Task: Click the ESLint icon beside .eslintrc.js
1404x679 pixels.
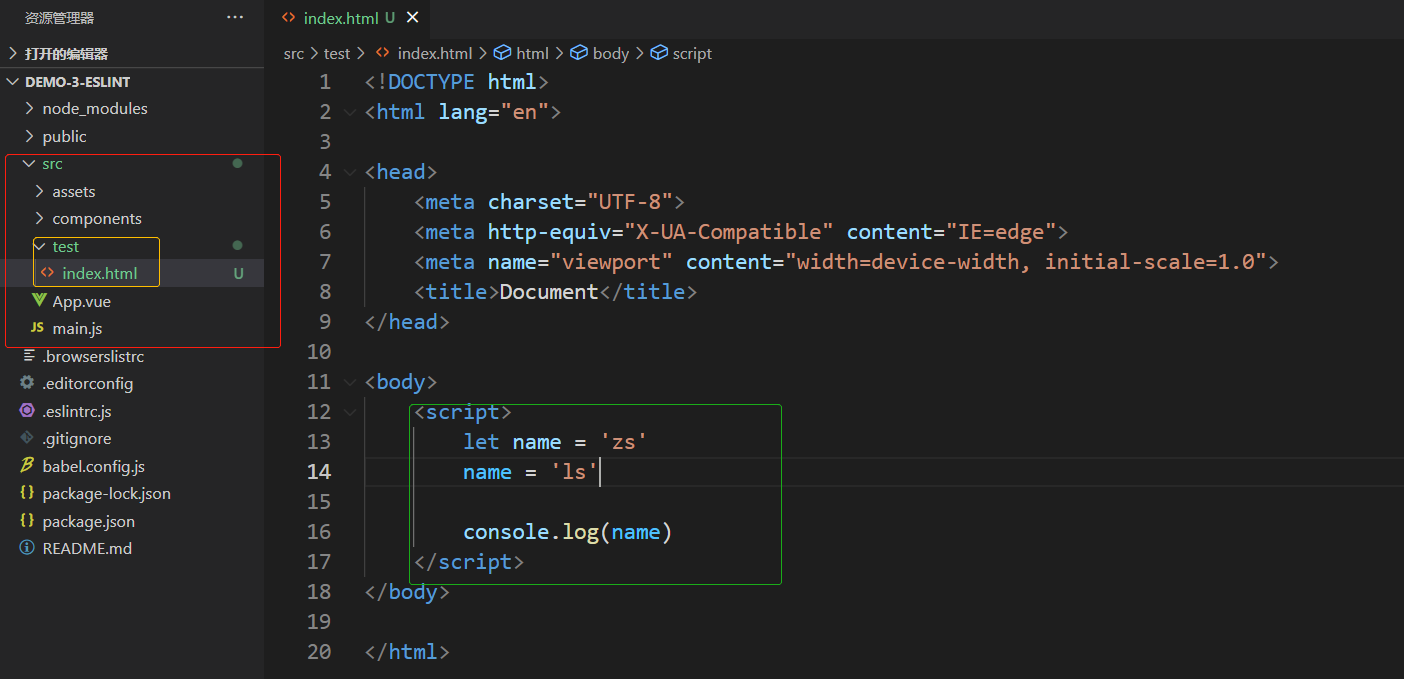Action: click(27, 411)
